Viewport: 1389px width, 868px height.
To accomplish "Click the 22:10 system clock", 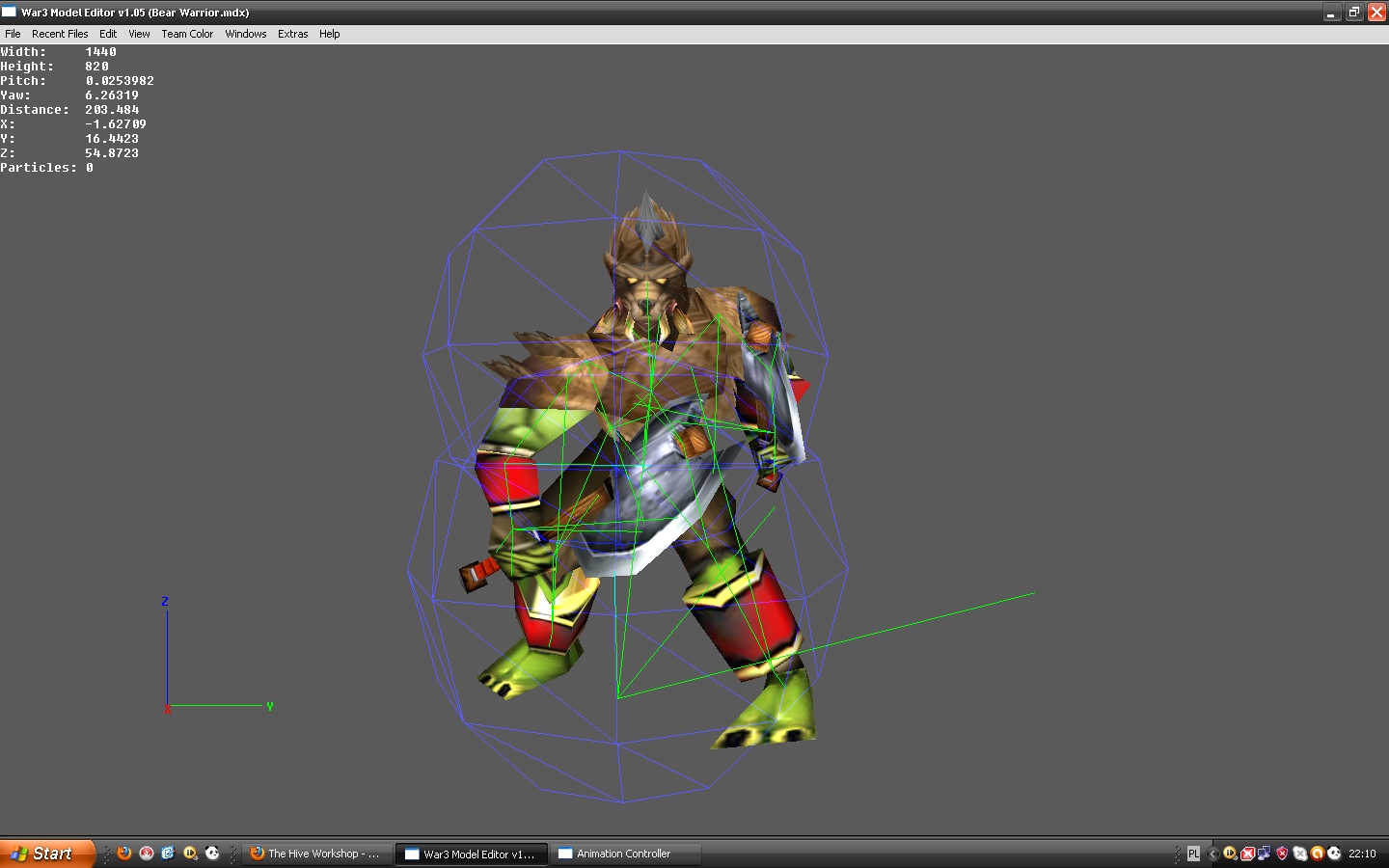I will (1362, 854).
